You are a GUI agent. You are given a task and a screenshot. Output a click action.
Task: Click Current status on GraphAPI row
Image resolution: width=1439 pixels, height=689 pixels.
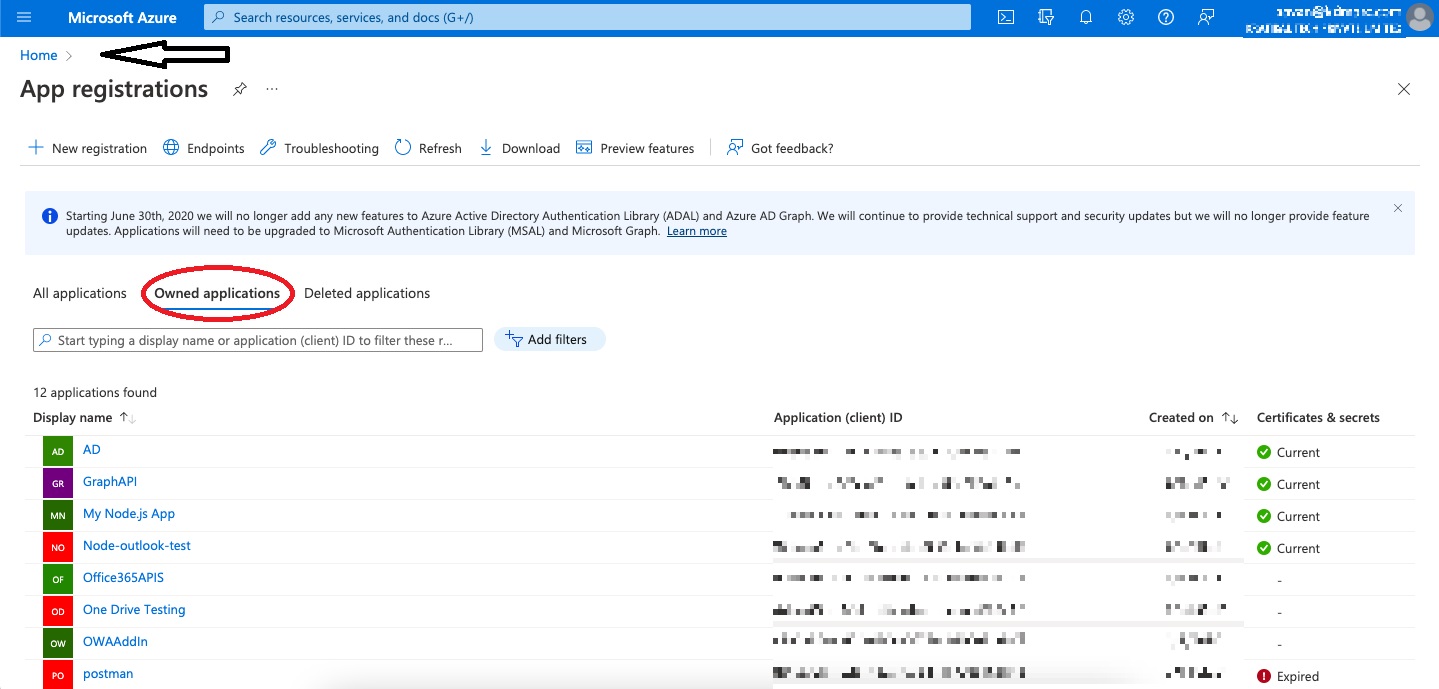1288,484
